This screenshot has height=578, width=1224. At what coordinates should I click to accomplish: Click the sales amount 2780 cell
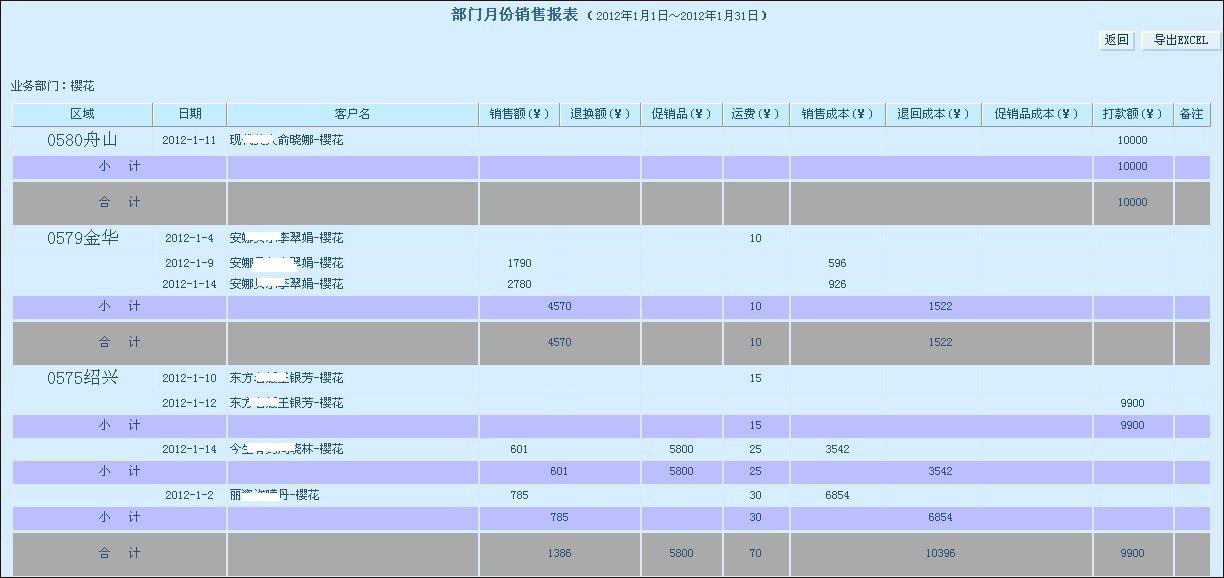click(x=519, y=285)
